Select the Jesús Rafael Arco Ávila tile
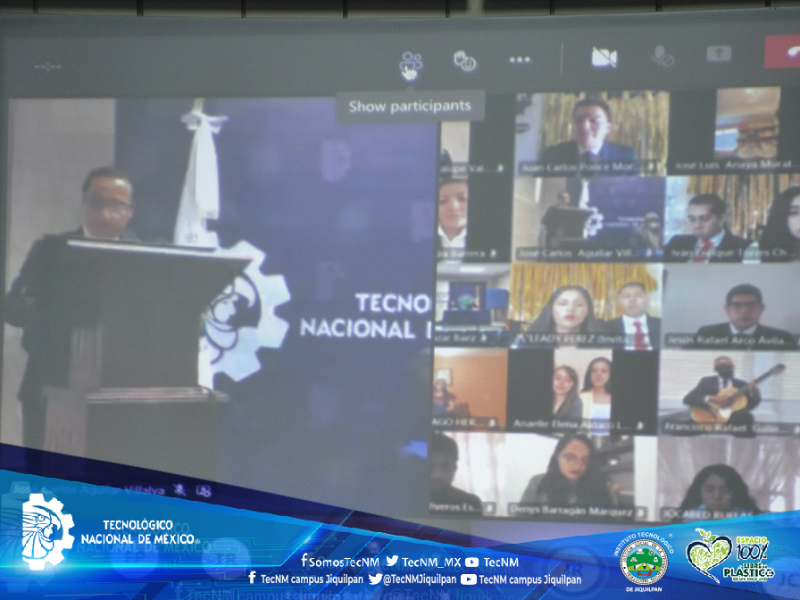The image size is (800, 600). (x=732, y=308)
